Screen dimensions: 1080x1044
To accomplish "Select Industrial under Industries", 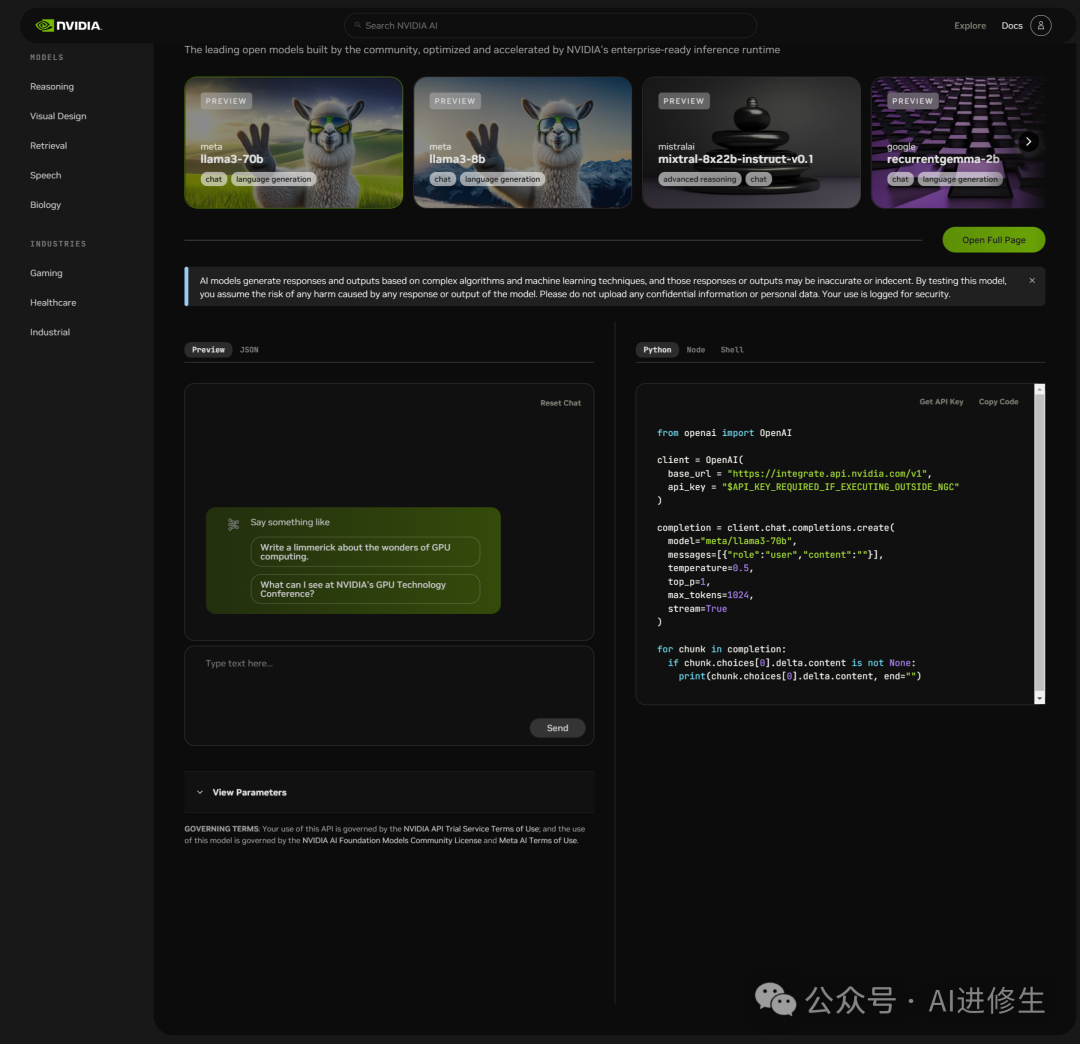I will tap(50, 333).
